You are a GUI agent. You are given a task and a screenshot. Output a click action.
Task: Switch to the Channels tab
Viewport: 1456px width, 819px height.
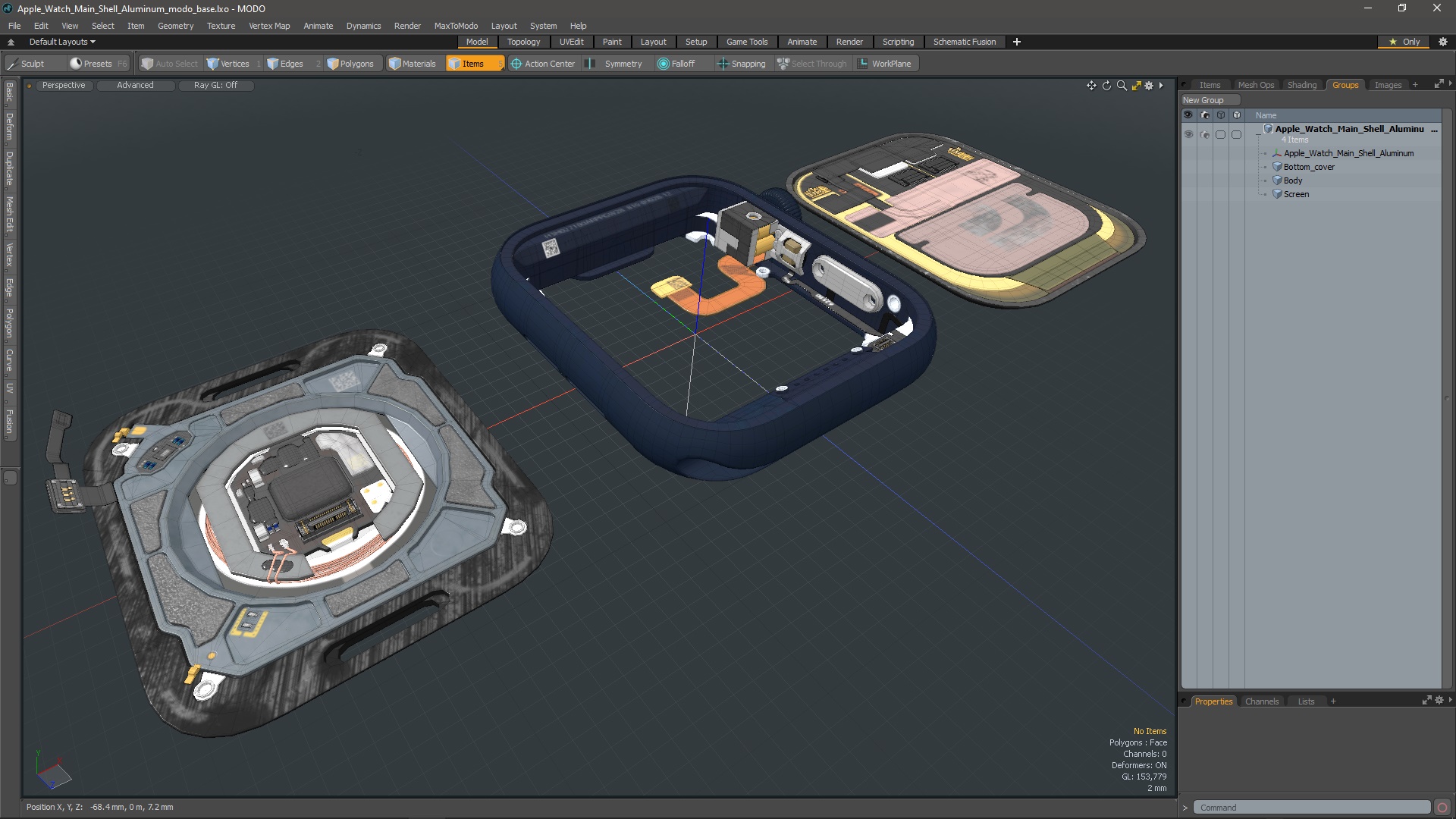(x=1262, y=701)
